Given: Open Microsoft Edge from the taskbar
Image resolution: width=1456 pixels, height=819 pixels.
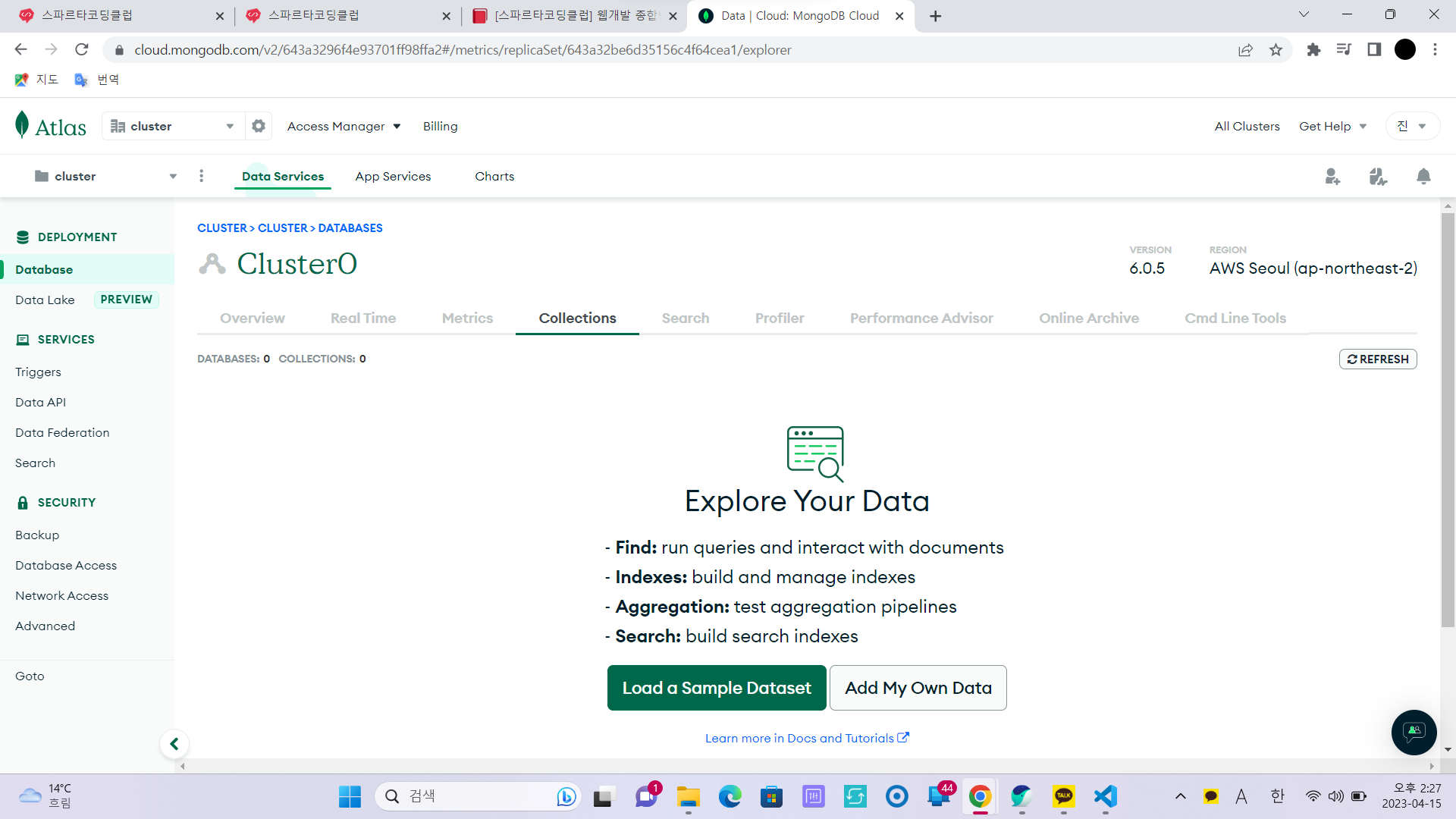Looking at the screenshot, I should (730, 796).
